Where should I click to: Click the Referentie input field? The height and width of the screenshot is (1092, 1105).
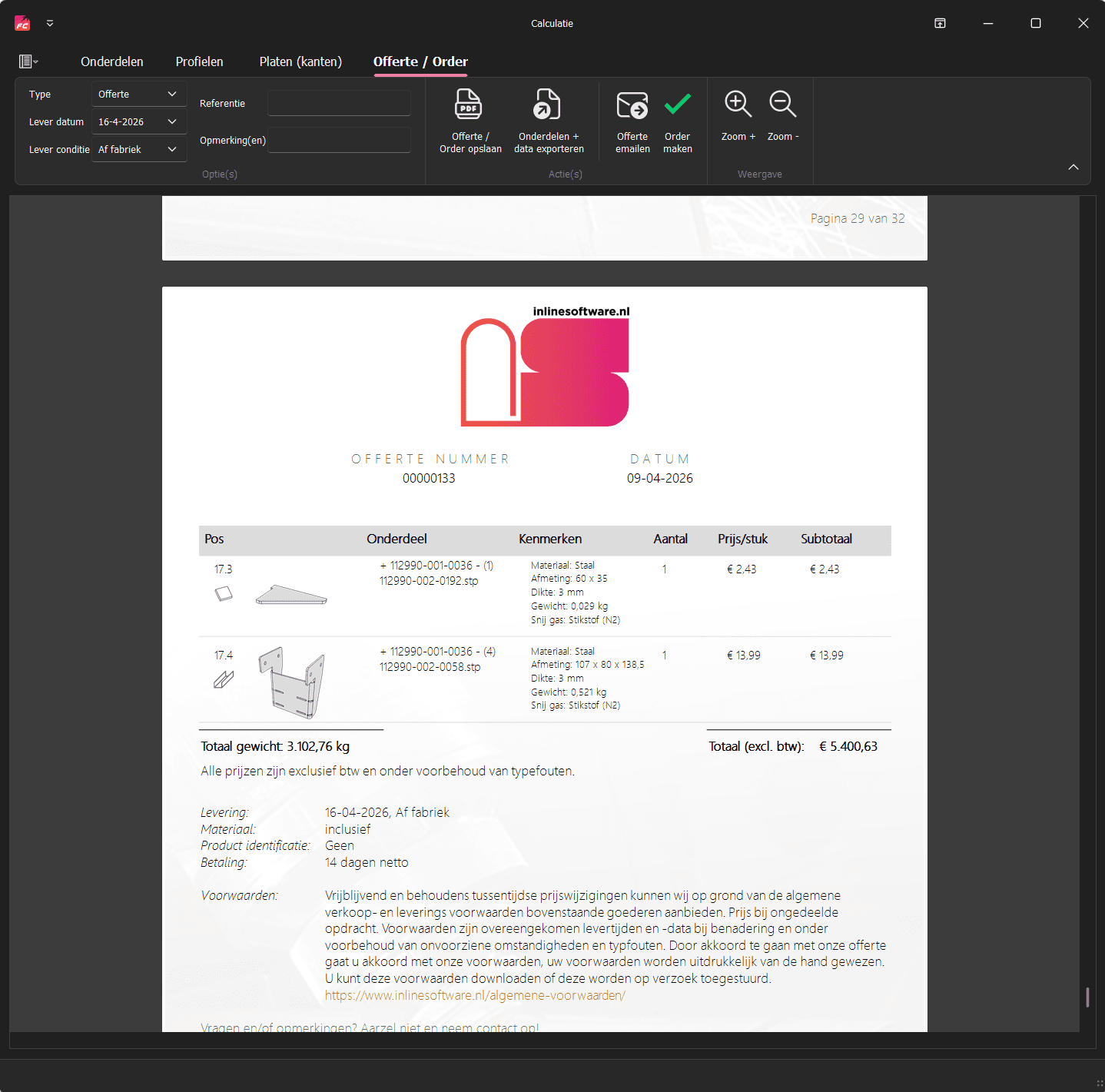coord(339,103)
